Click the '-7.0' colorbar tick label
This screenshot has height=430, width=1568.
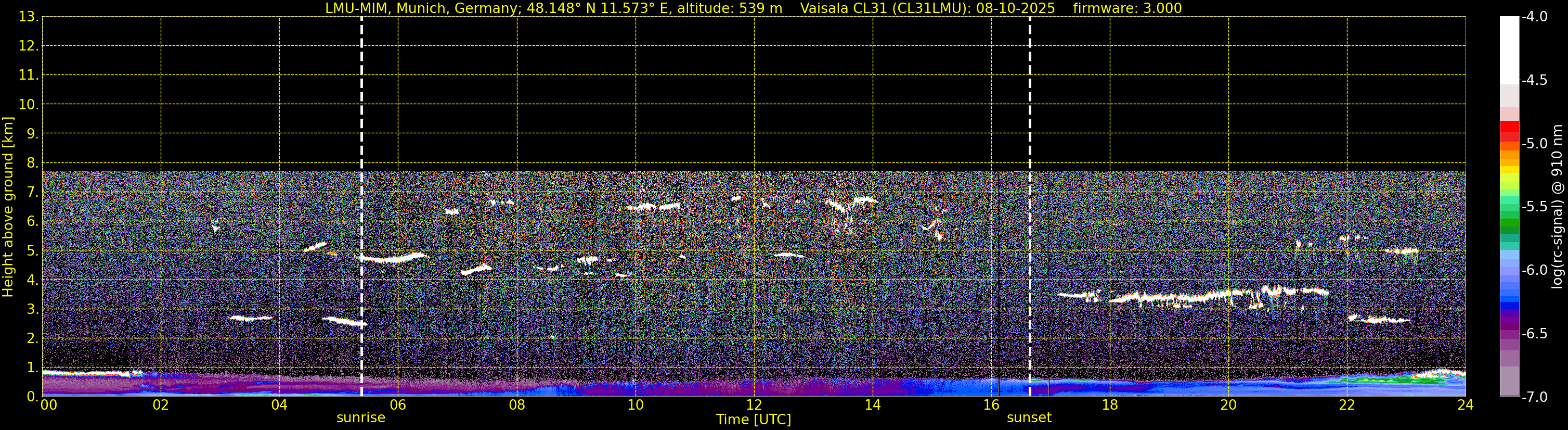[1534, 397]
